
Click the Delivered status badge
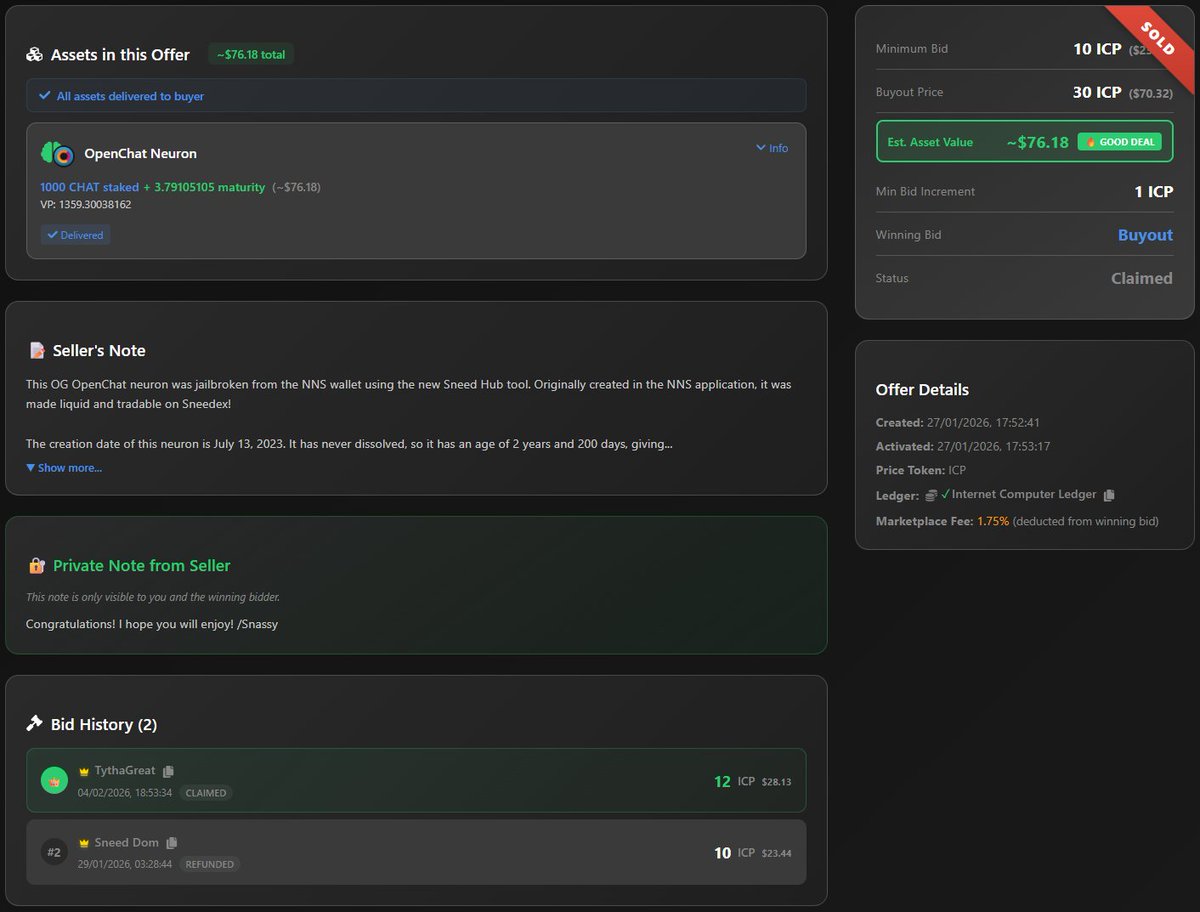point(75,235)
